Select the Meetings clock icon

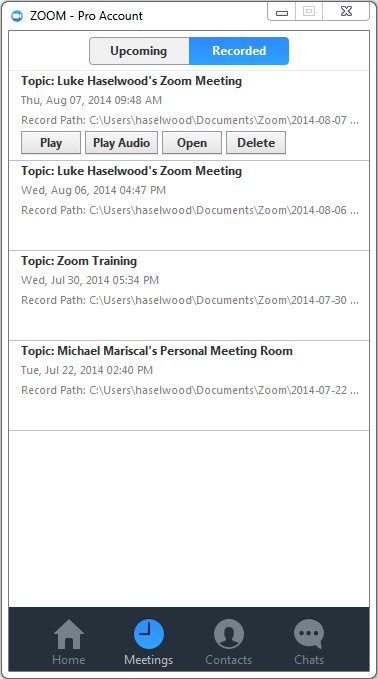pos(149,634)
